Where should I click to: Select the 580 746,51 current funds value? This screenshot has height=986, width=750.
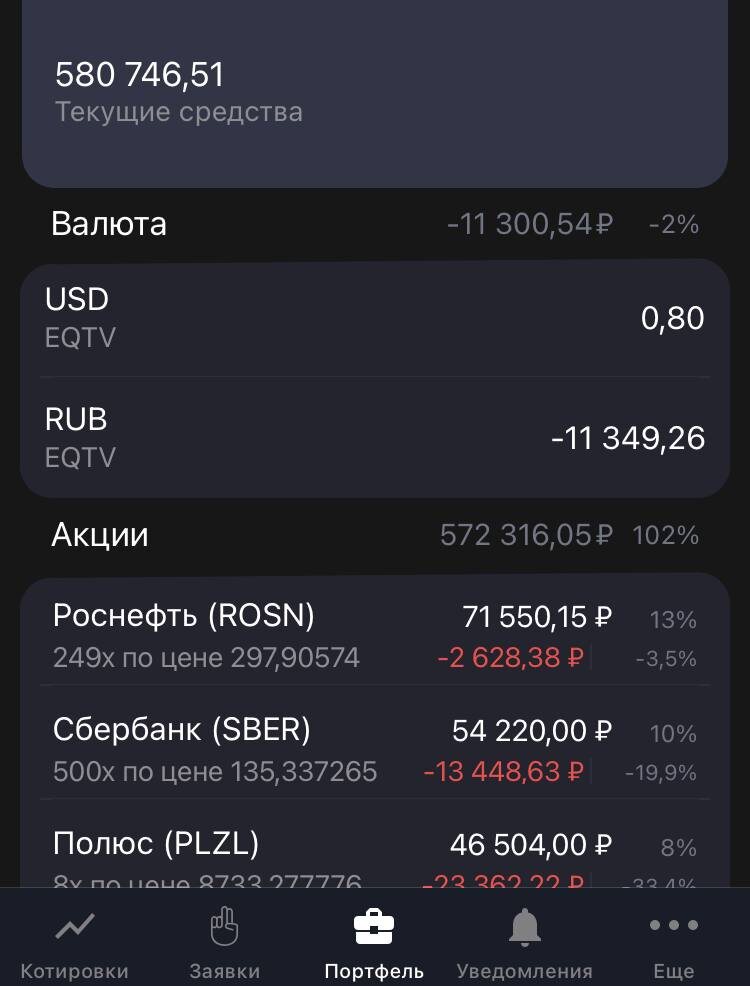coord(140,74)
